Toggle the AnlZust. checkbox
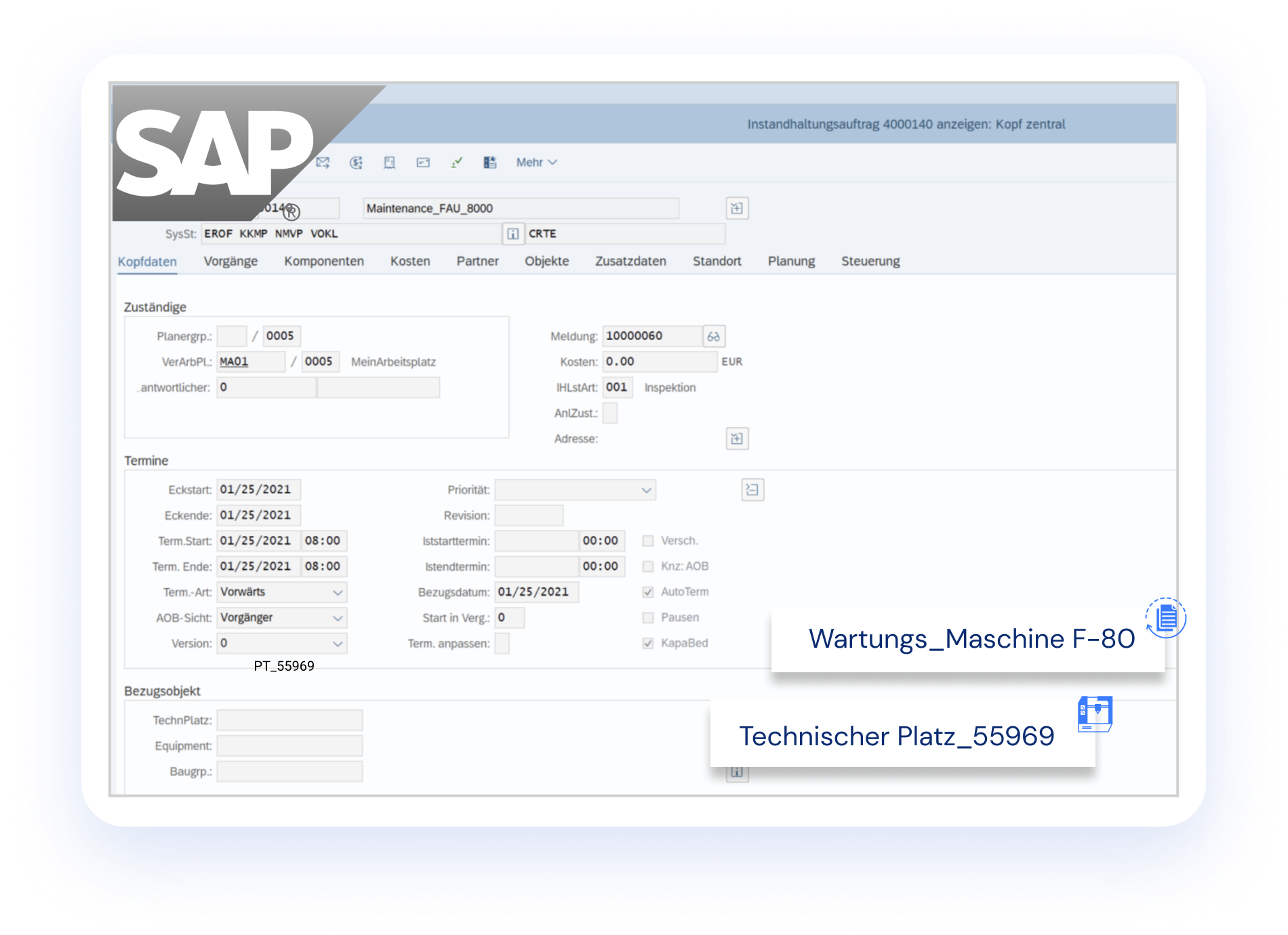Screen dimensions: 1288x935 (x=610, y=413)
